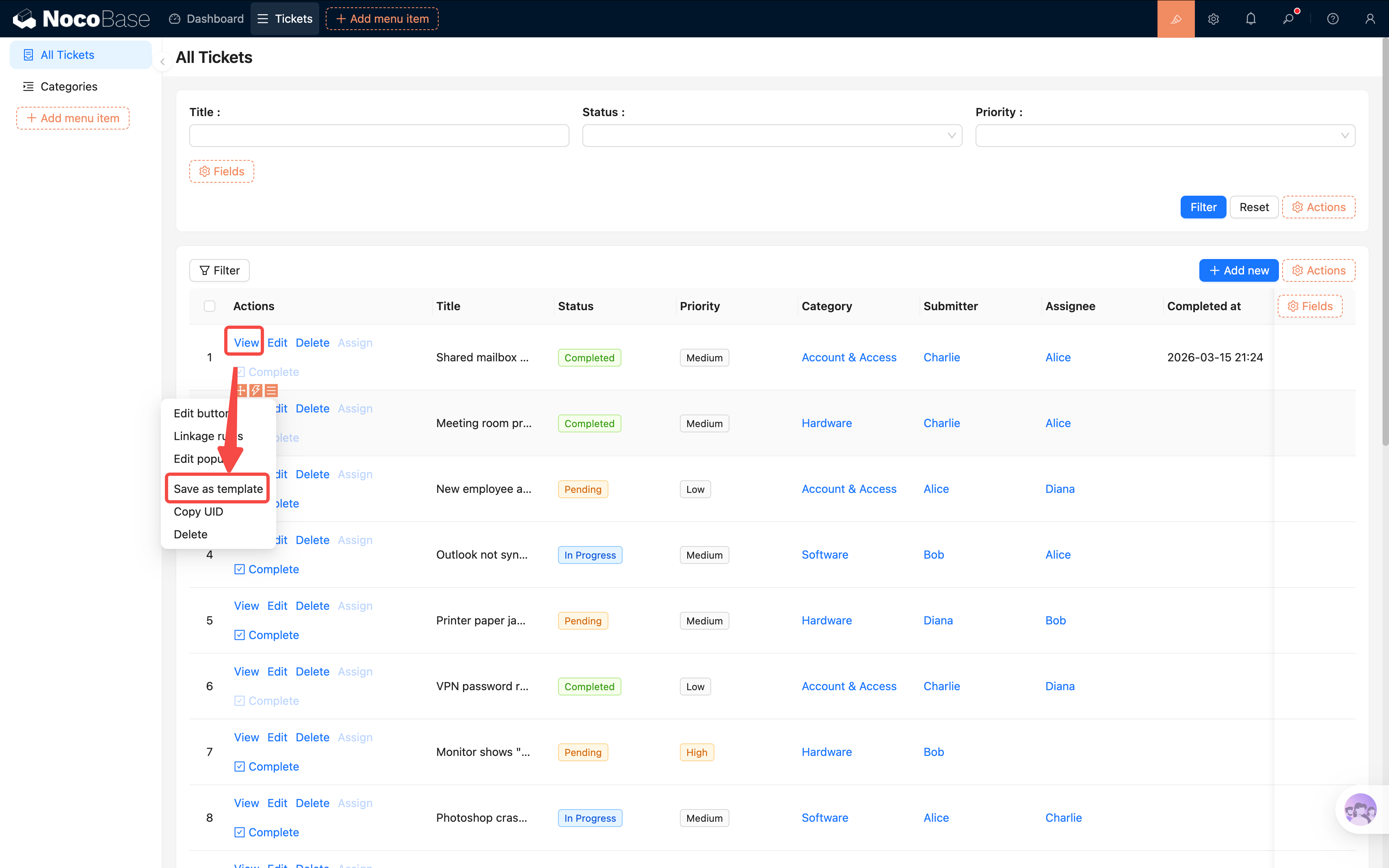Click the lightning bolt linkage icon

click(x=256, y=391)
